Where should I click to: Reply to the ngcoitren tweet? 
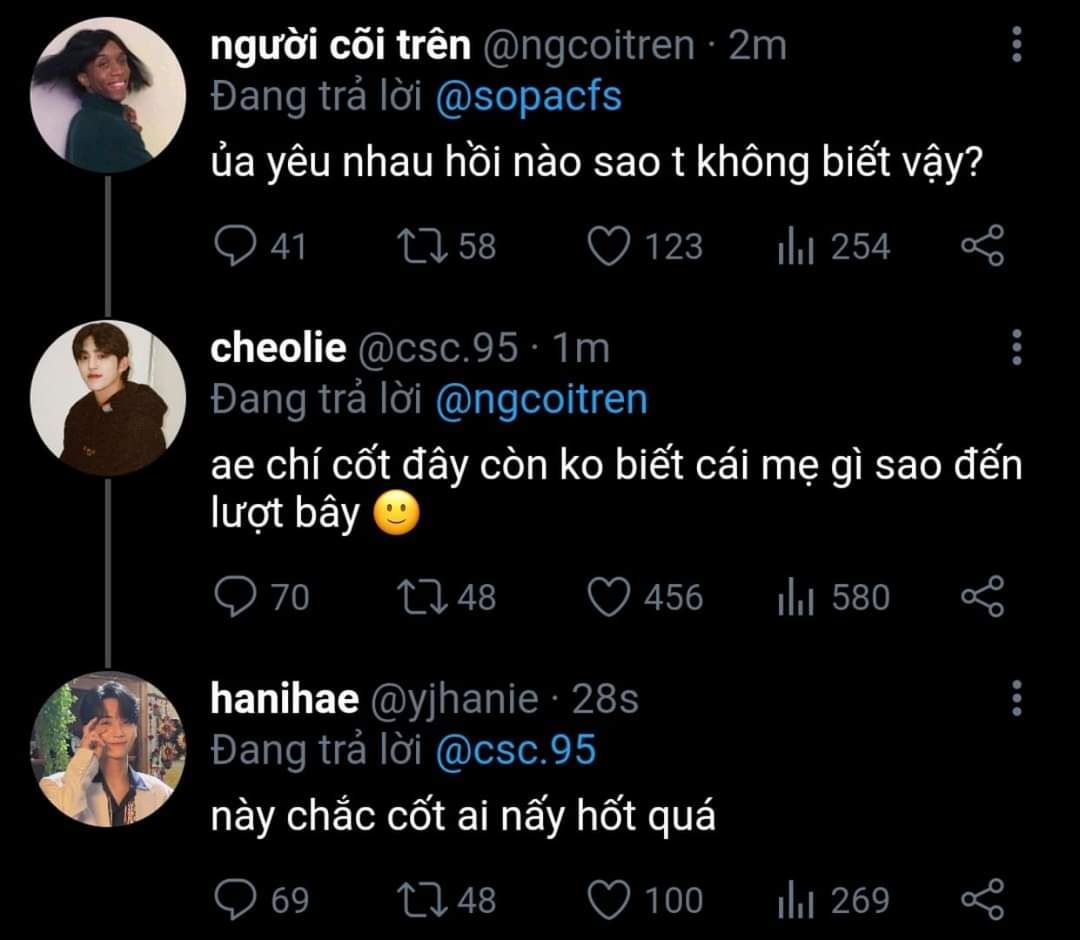point(236,246)
